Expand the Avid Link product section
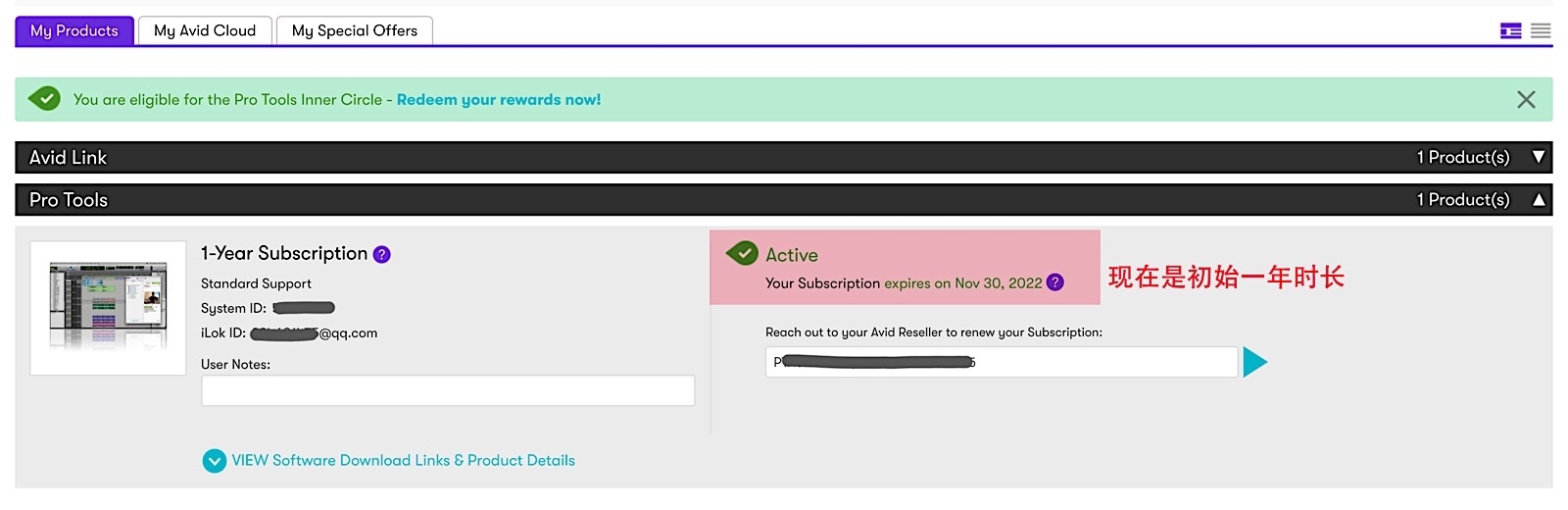 (x=784, y=157)
